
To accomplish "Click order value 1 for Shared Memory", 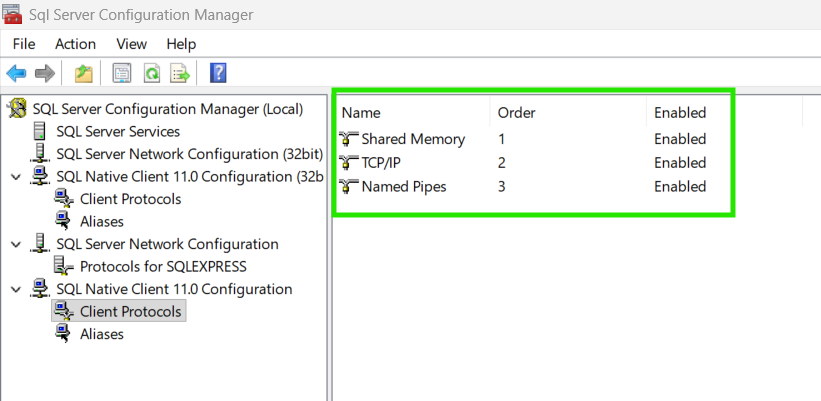I will (x=501, y=139).
